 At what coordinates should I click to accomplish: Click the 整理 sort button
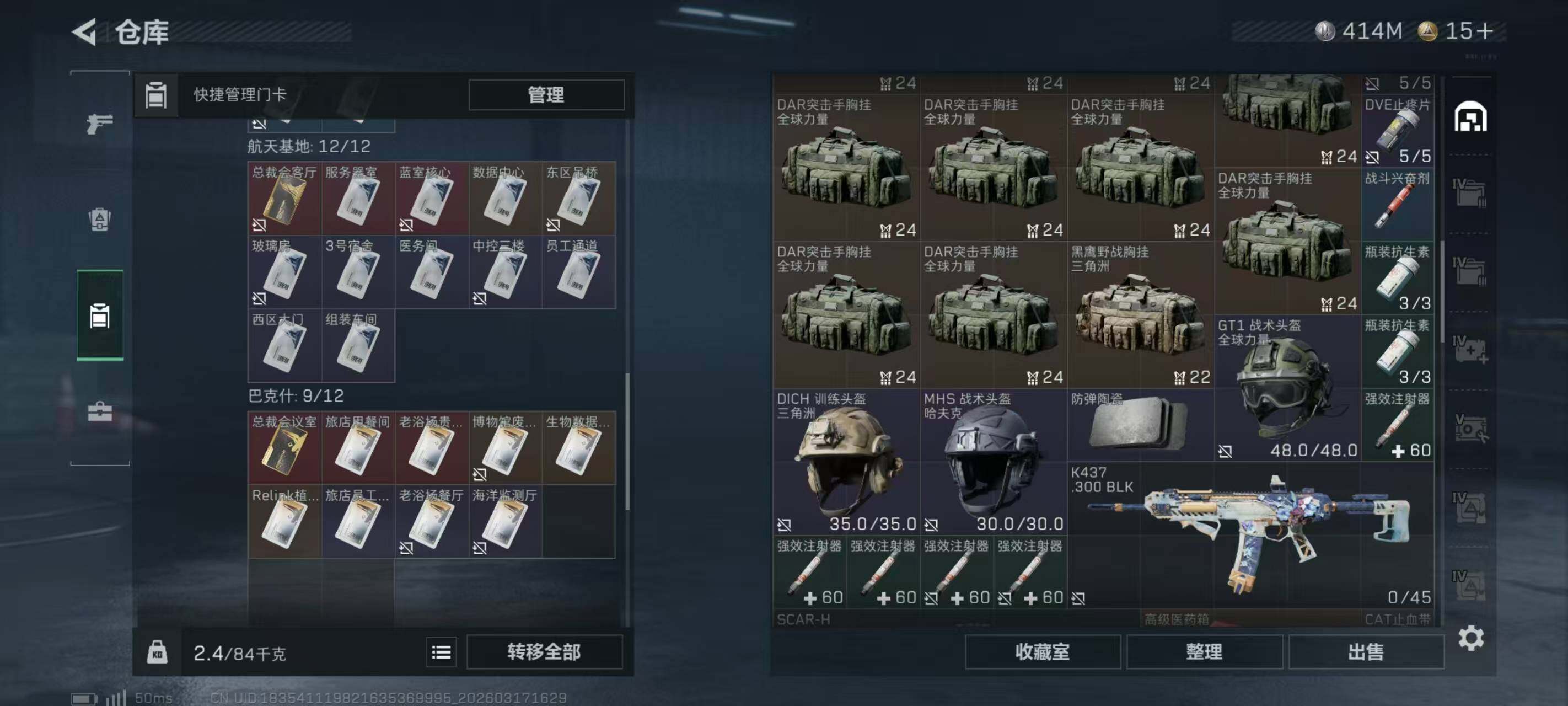1205,652
